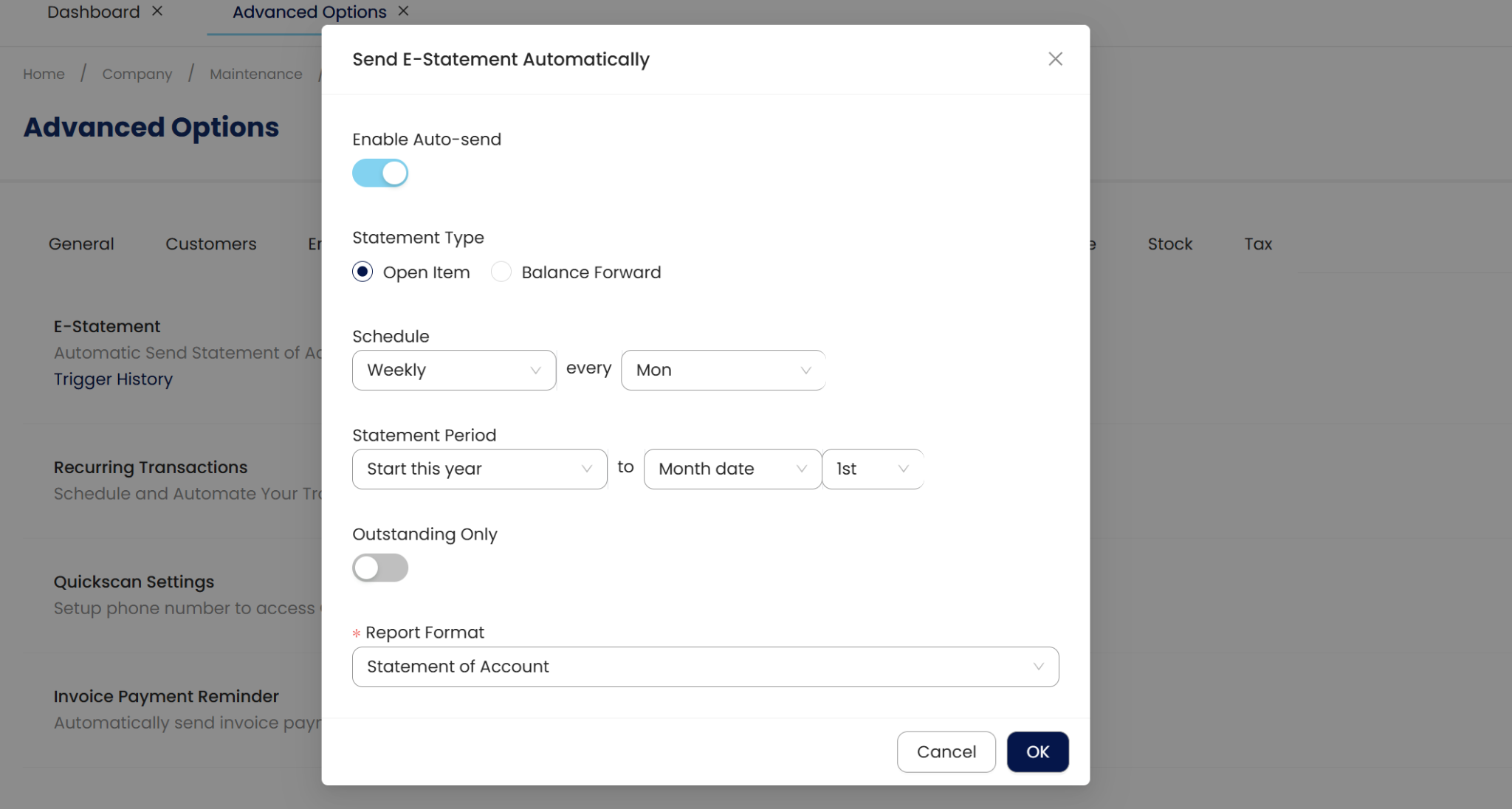Choose Balance Forward radio option
This screenshot has height=809, width=1512.
click(x=501, y=272)
